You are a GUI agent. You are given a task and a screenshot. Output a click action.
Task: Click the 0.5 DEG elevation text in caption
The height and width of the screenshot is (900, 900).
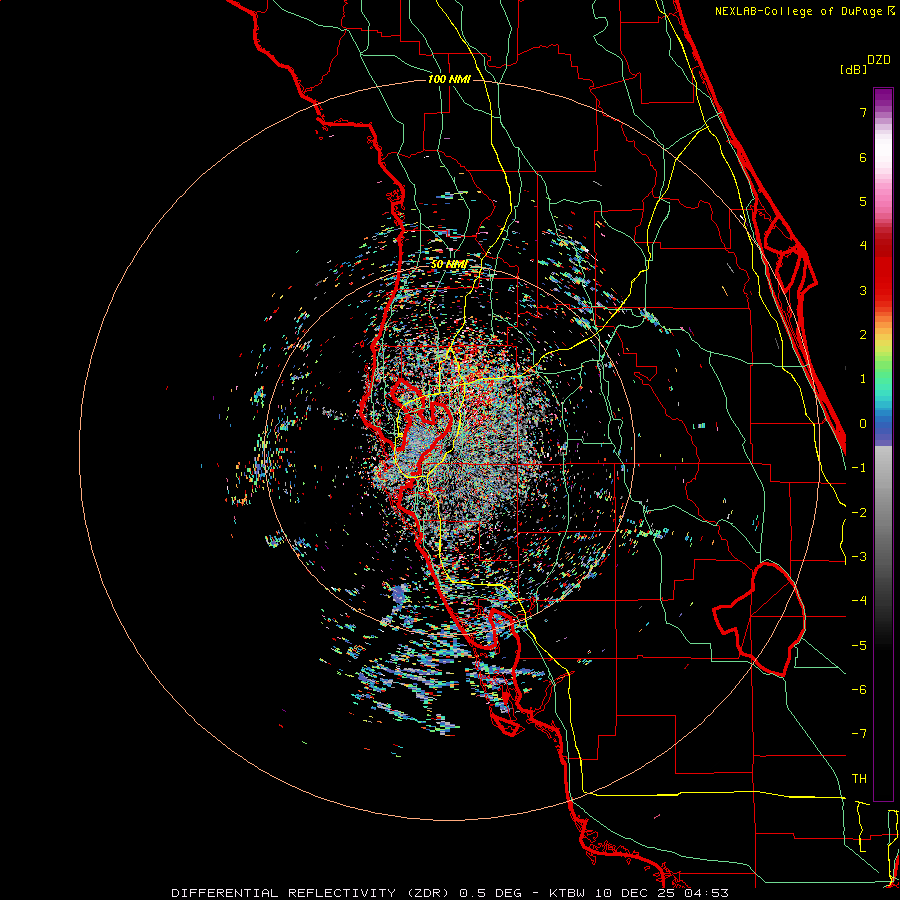point(490,893)
